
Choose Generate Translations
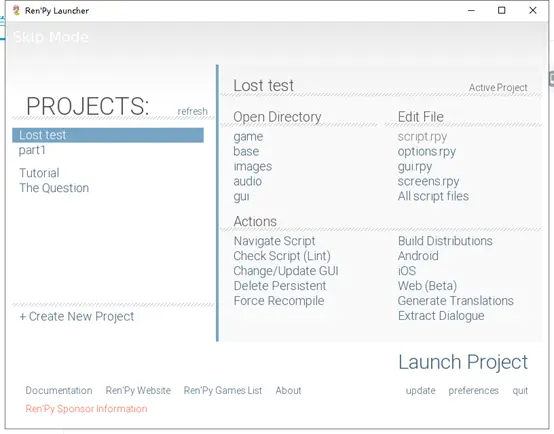tap(455, 300)
